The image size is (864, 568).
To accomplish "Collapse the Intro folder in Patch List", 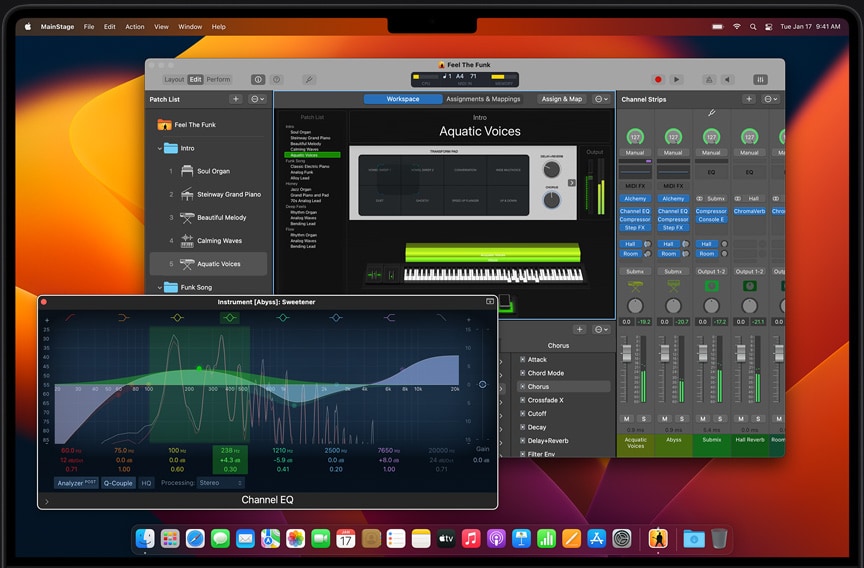I will [x=160, y=148].
